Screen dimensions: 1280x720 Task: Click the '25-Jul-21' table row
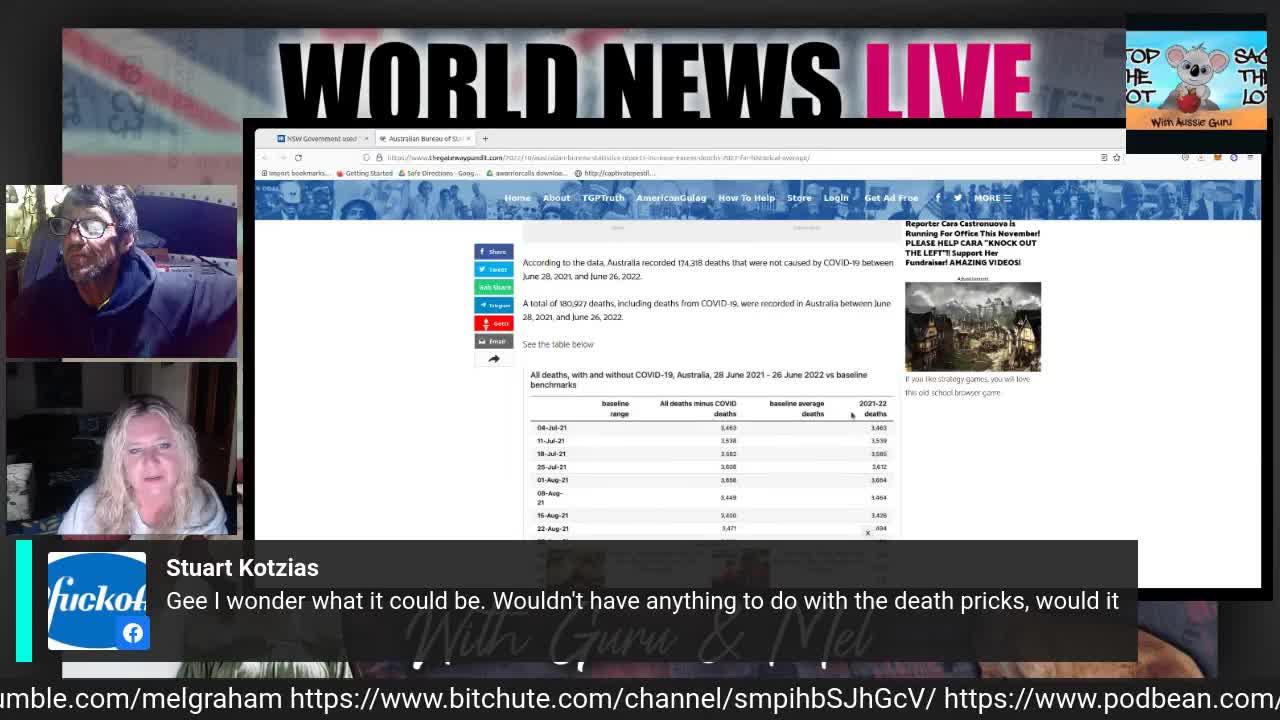pos(711,467)
